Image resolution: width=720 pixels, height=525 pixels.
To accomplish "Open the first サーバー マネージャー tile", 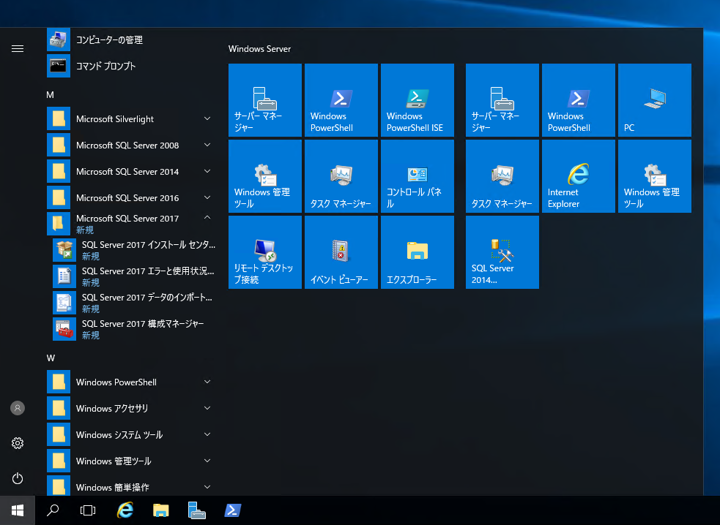I will tap(265, 100).
